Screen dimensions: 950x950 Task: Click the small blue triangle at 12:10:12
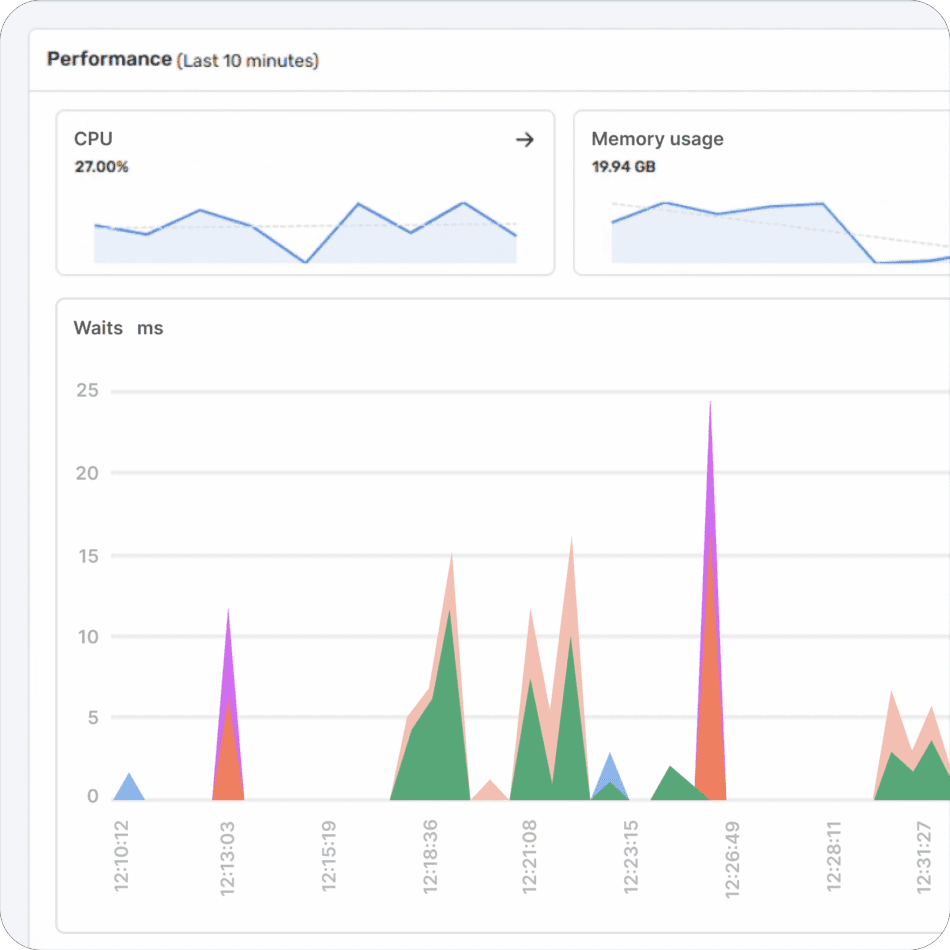(128, 789)
